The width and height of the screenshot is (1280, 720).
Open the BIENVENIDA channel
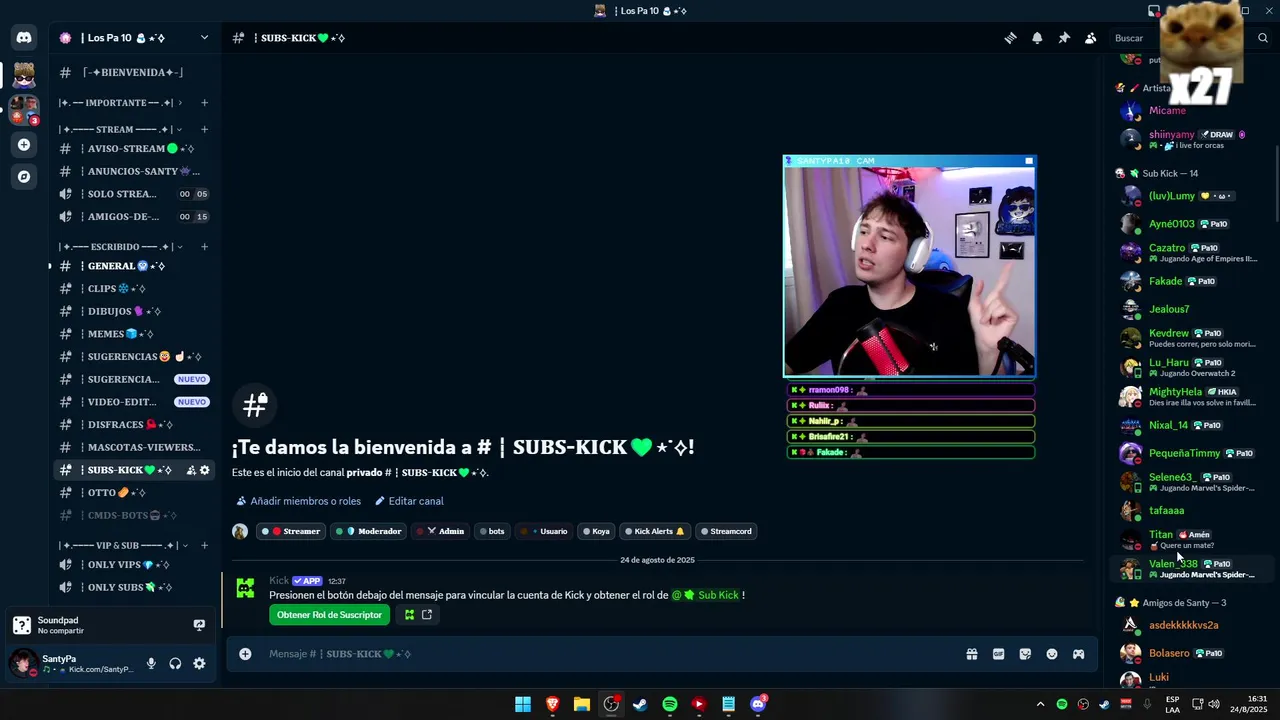pyautogui.click(x=133, y=73)
